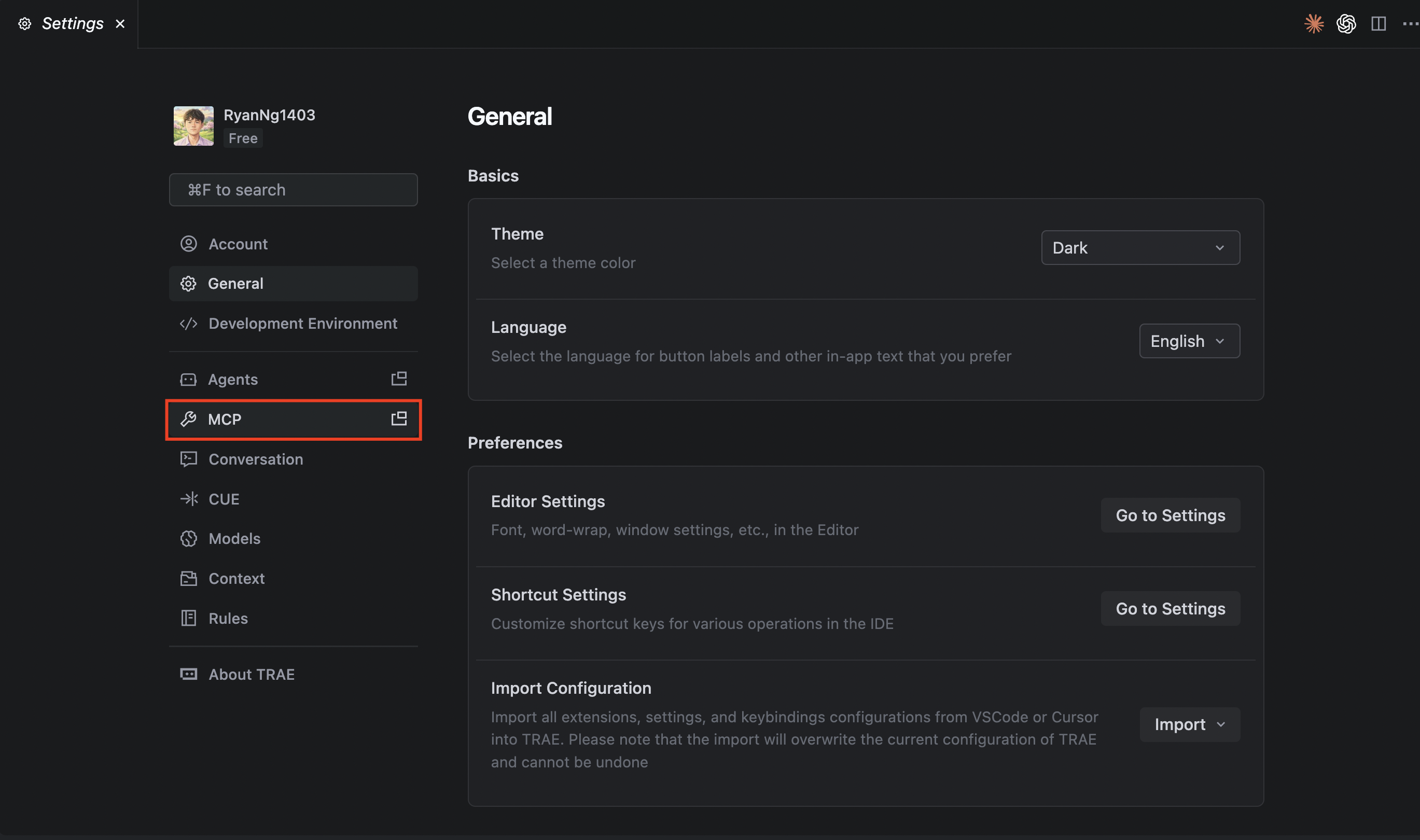Open the Rules settings section
Screen dimensions: 1420x840
[x=228, y=618]
